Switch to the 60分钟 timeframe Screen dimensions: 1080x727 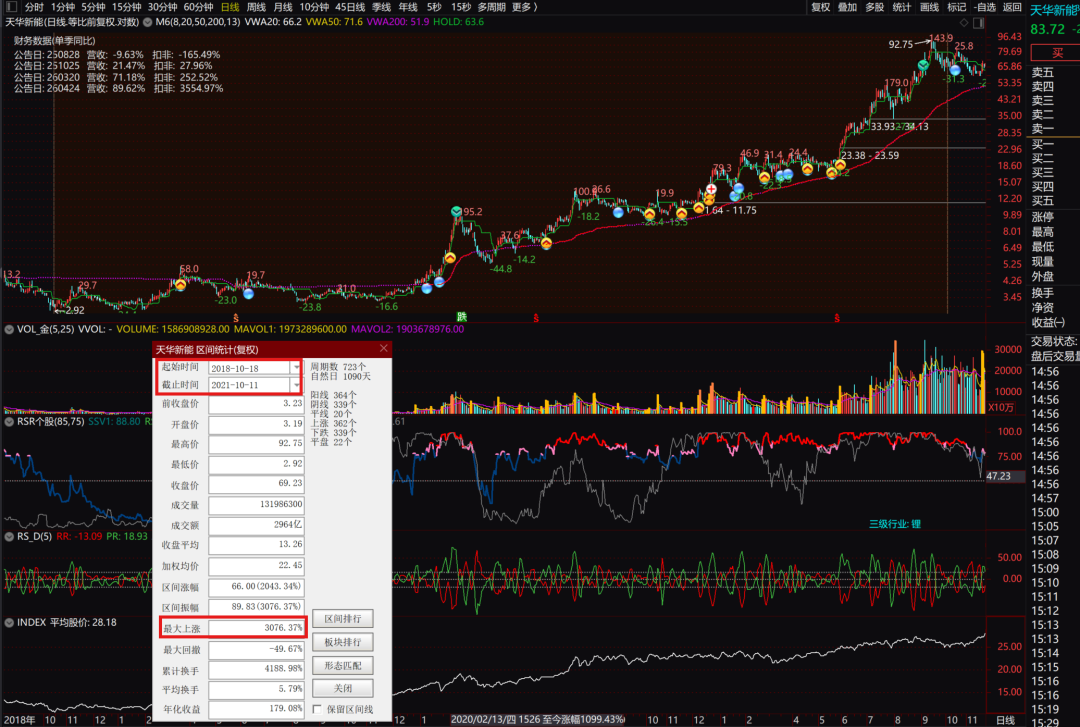tap(198, 7)
